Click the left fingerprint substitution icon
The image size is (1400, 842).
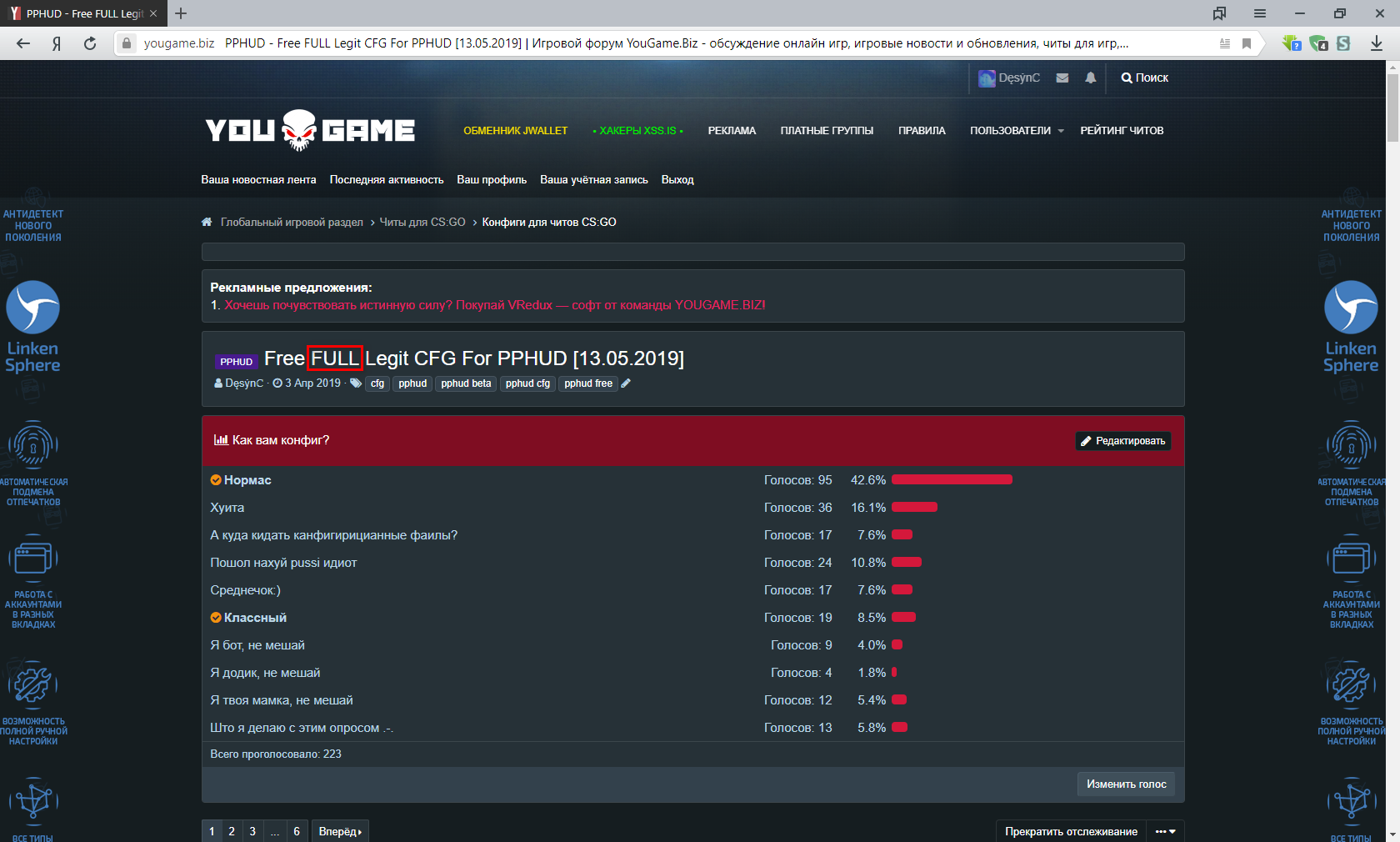[x=33, y=446]
